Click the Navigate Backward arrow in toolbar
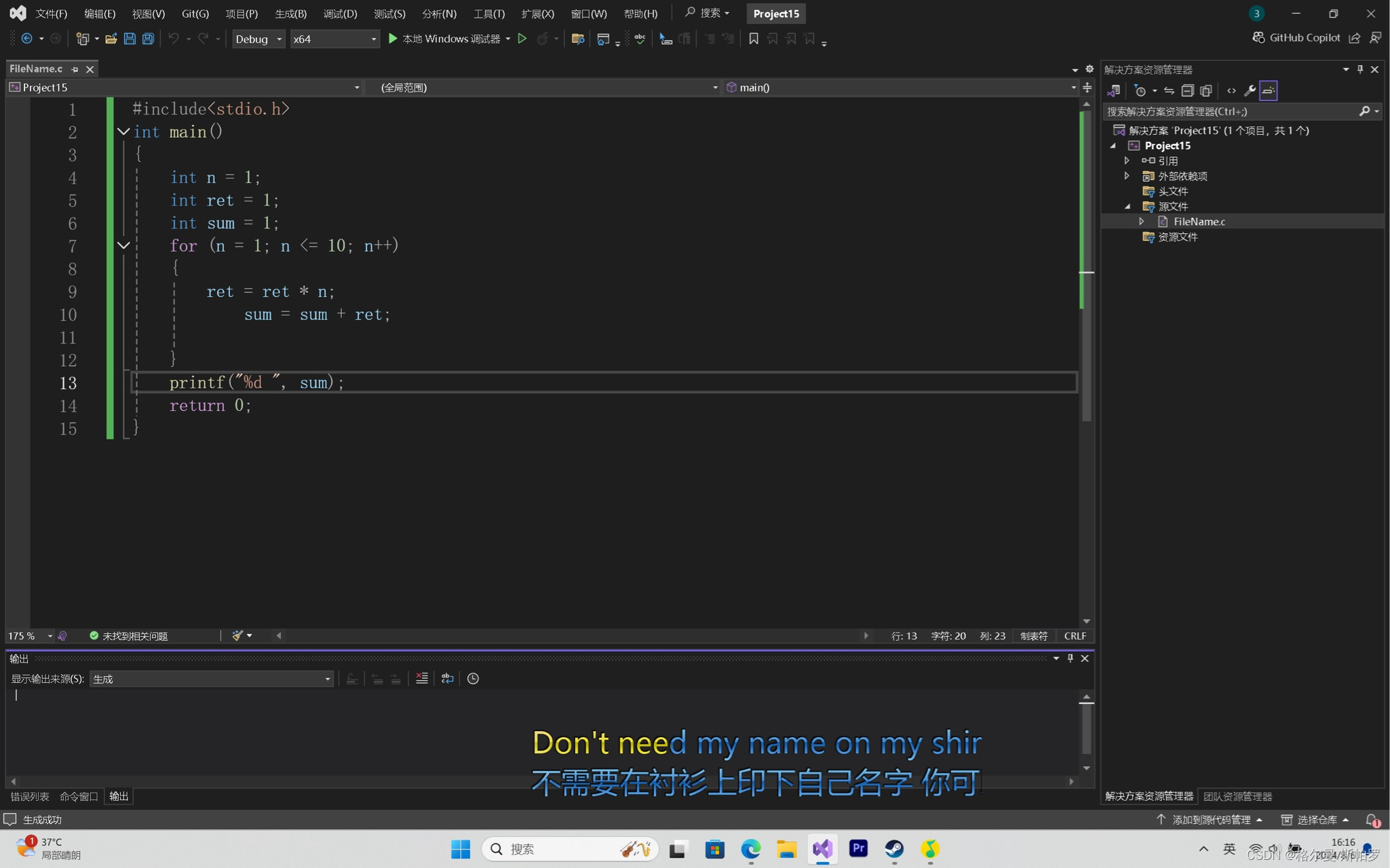Image resolution: width=1390 pixels, height=868 pixels. 26,39
